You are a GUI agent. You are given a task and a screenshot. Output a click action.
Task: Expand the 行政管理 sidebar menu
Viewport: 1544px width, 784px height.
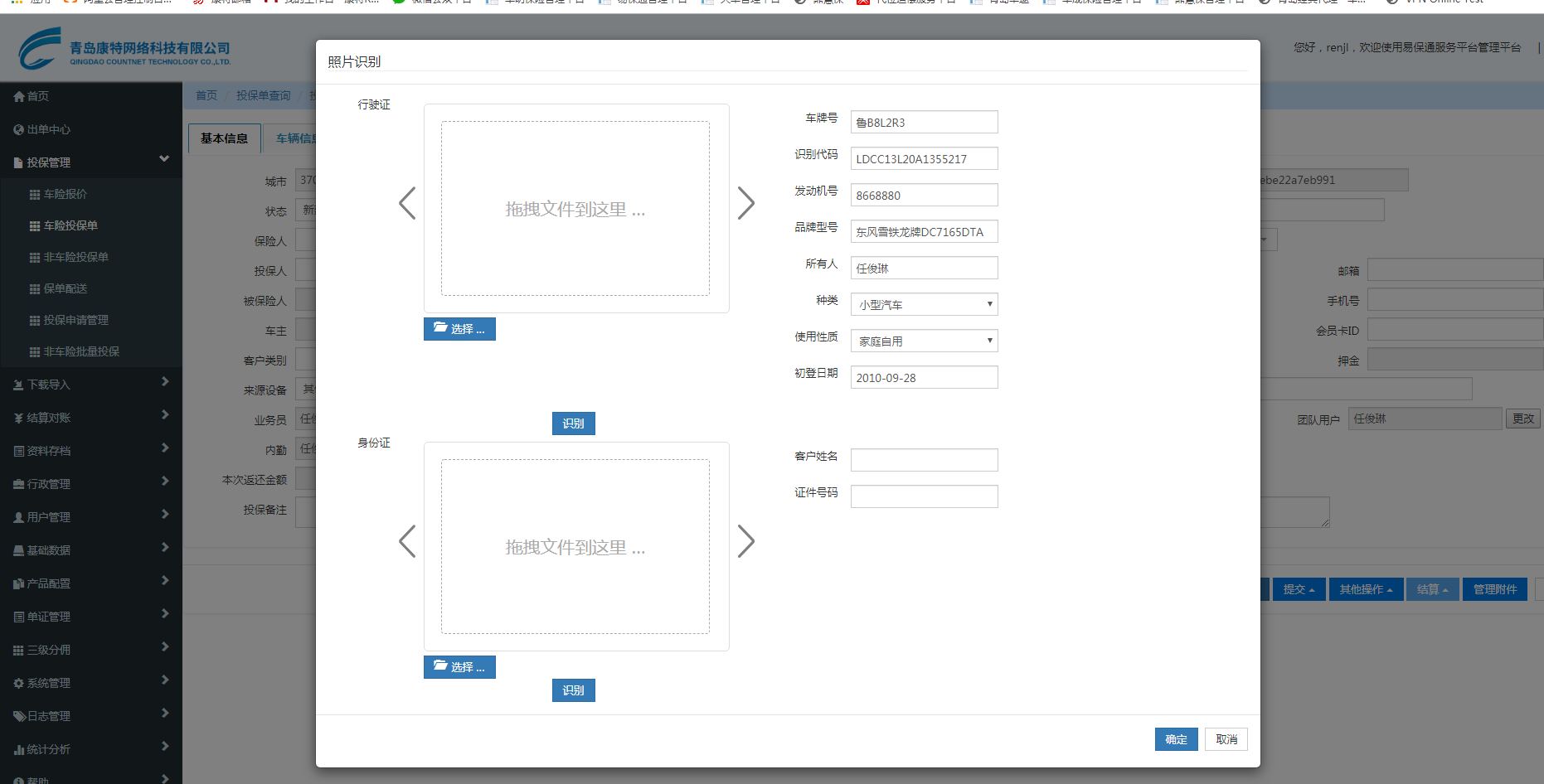click(x=165, y=481)
